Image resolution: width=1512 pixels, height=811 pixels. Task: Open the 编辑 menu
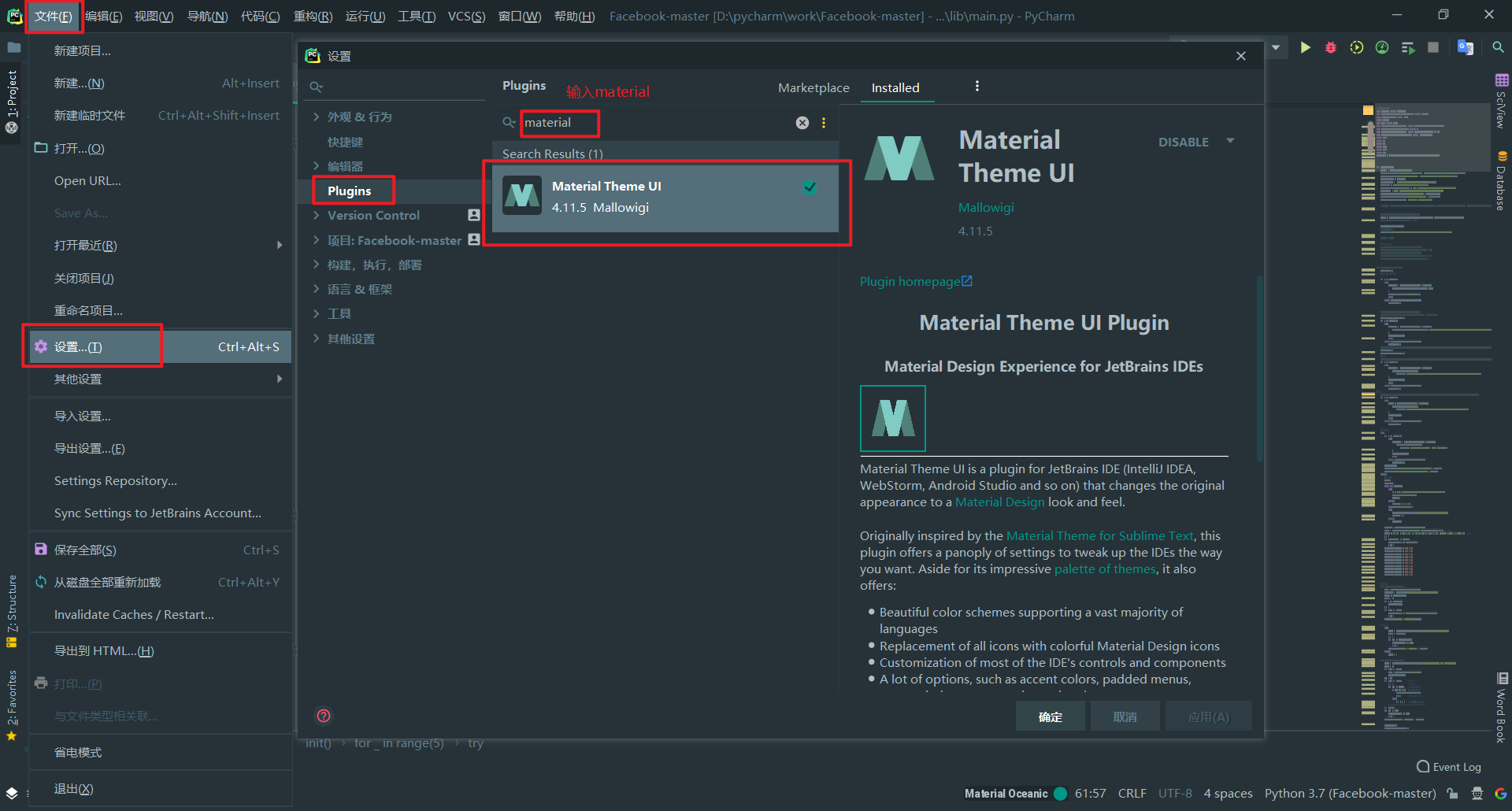pos(103,17)
